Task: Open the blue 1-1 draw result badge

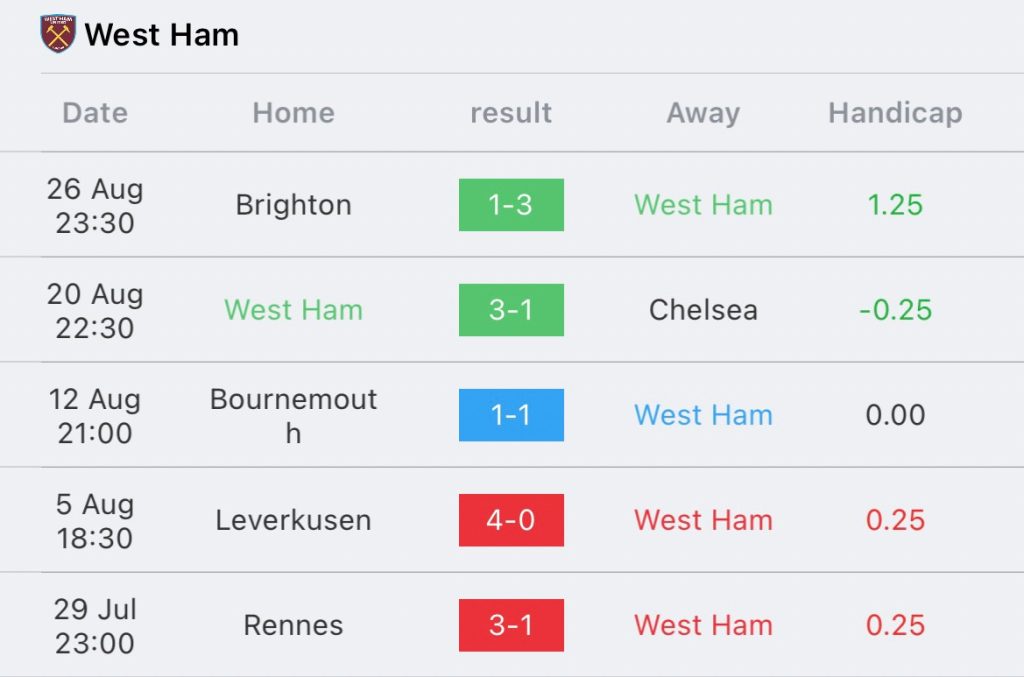Action: pyautogui.click(x=511, y=415)
